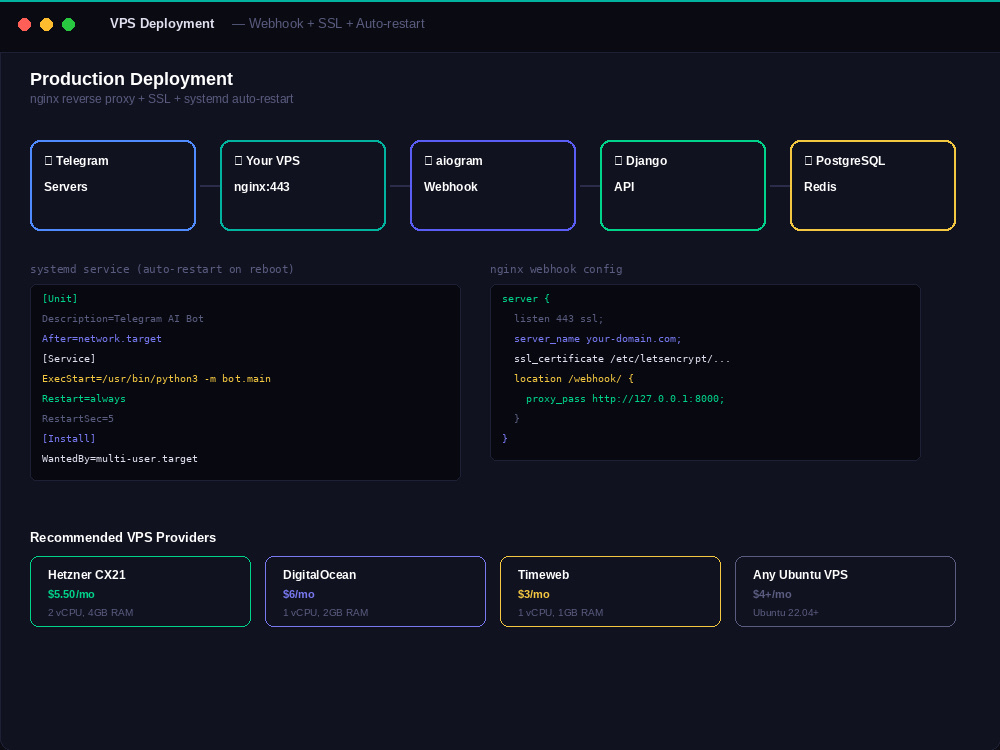Click the location /webhook/ { line

click(x=574, y=379)
